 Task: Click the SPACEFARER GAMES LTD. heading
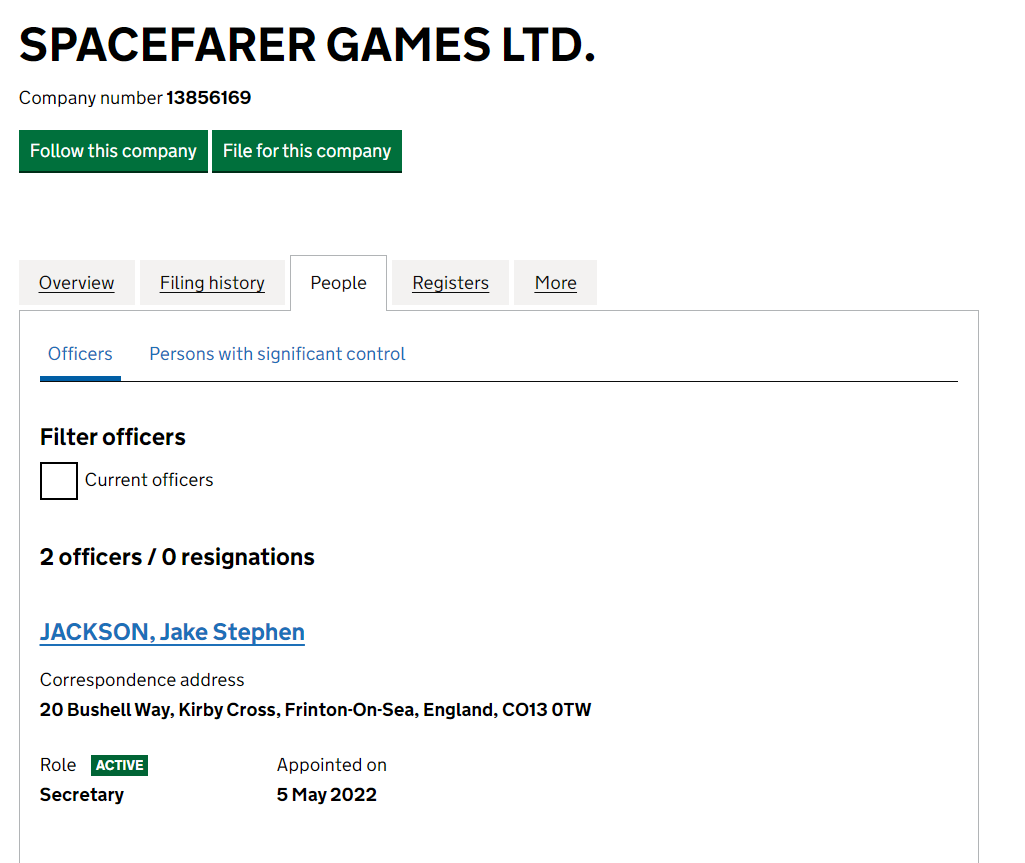pos(307,45)
